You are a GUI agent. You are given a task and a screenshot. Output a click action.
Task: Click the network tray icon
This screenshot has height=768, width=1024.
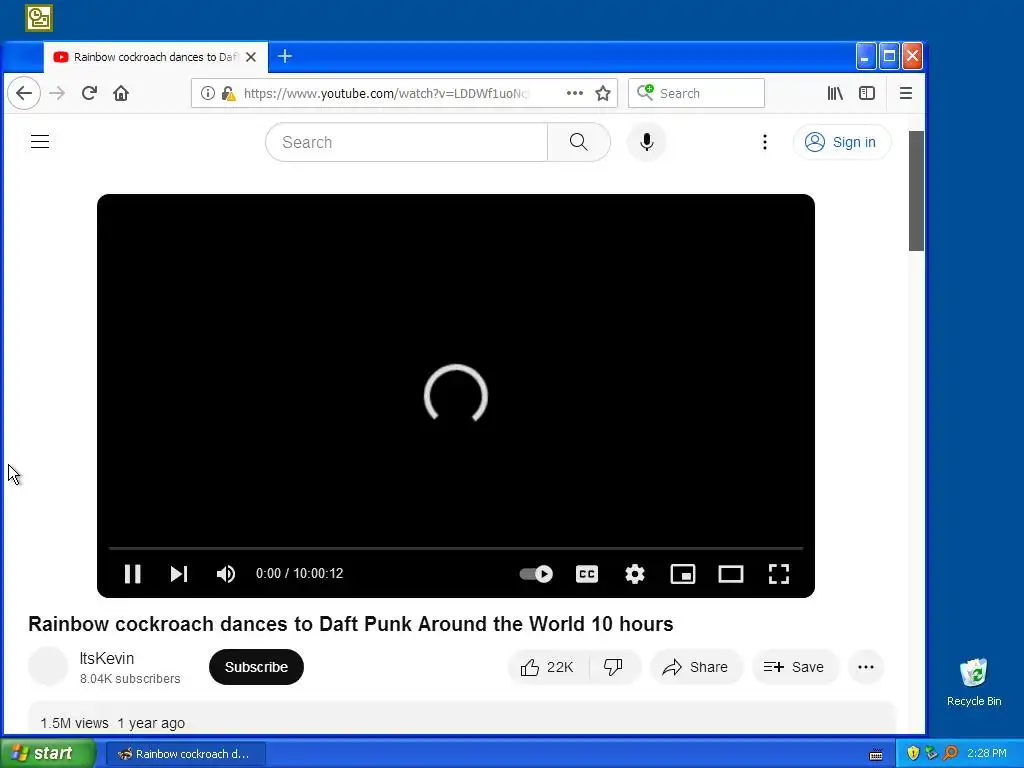(x=931, y=753)
